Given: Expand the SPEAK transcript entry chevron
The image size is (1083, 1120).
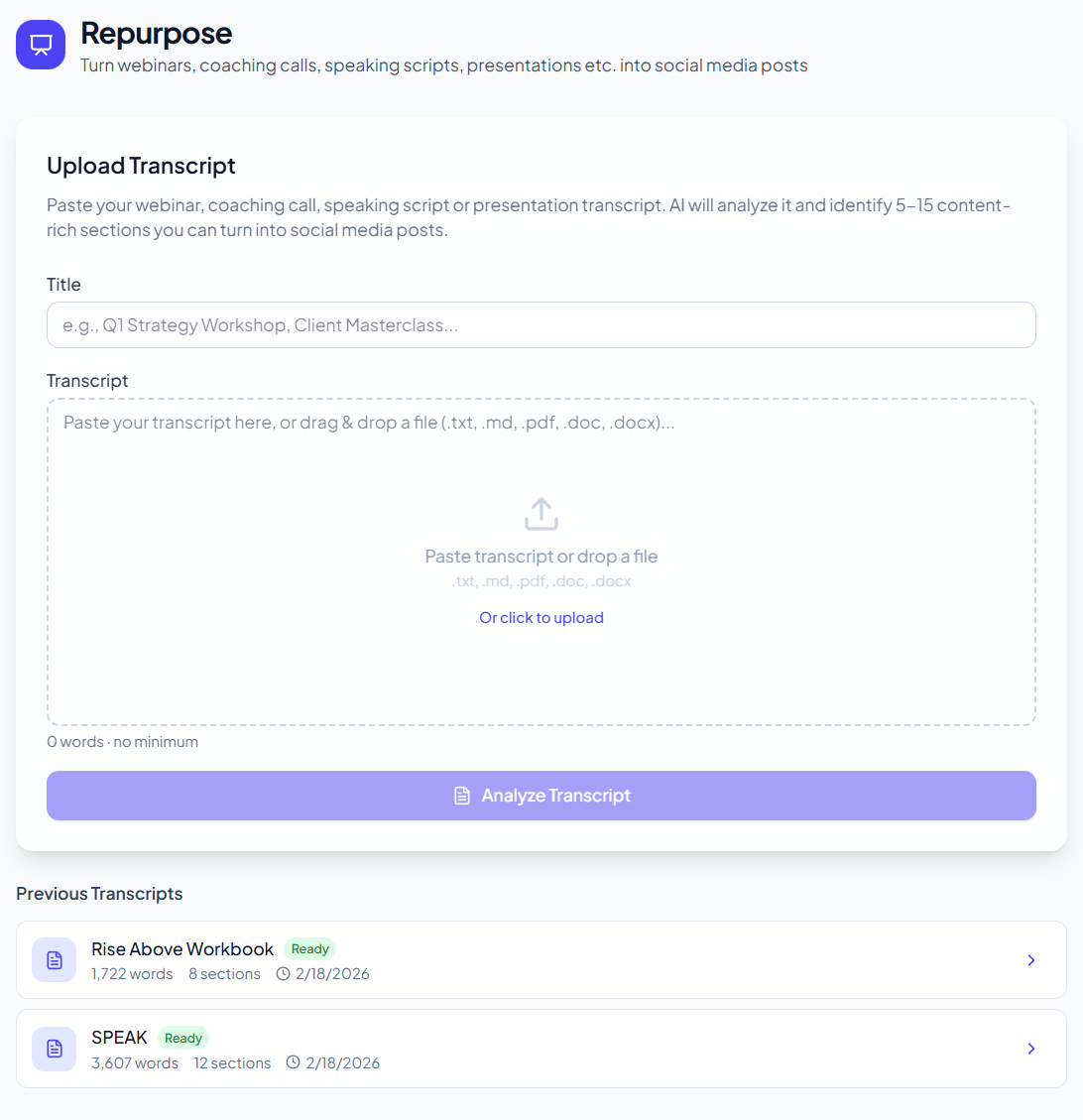Looking at the screenshot, I should pyautogui.click(x=1030, y=1049).
